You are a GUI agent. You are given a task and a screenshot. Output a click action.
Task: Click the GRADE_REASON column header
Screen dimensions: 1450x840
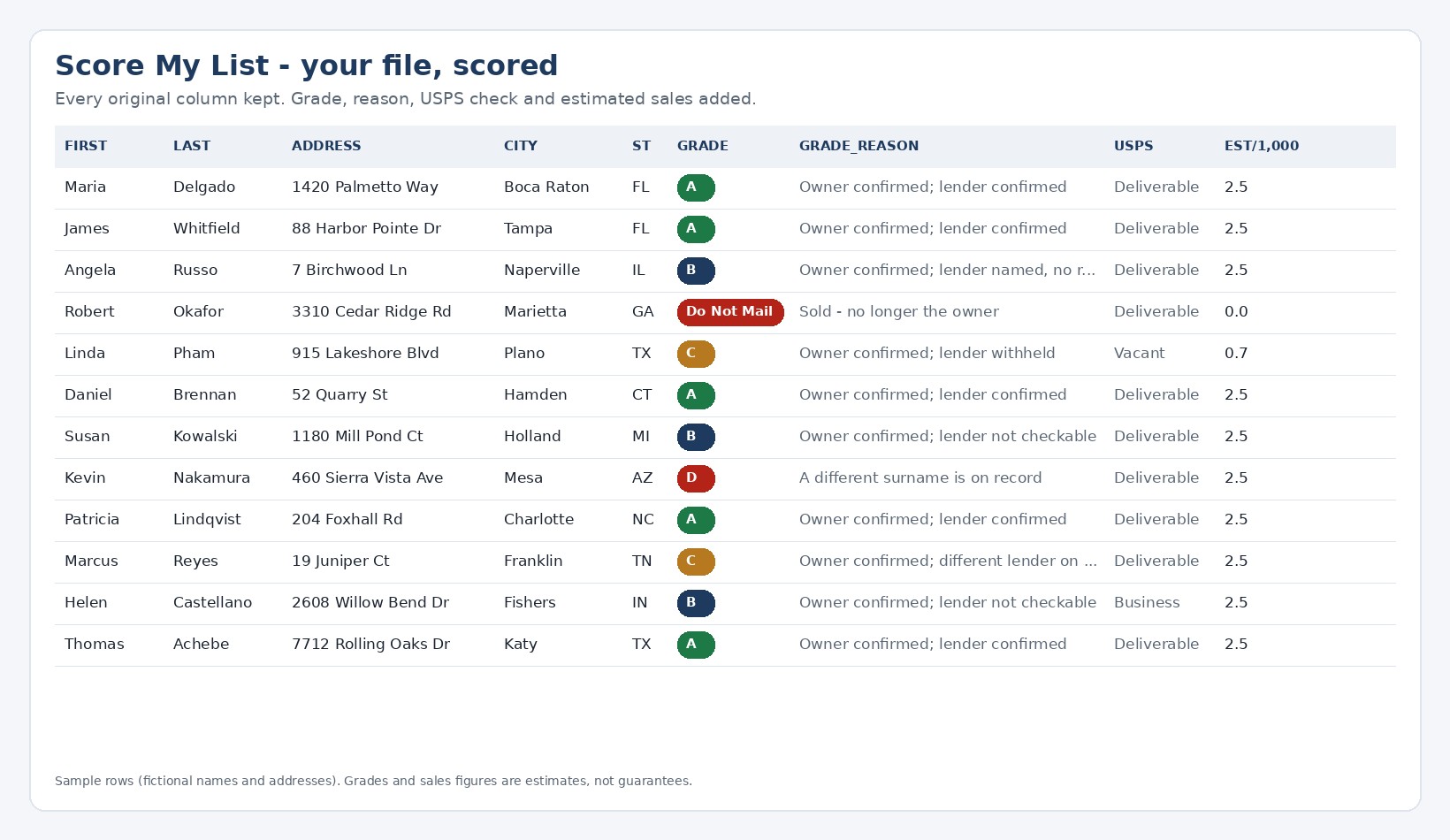[859, 146]
